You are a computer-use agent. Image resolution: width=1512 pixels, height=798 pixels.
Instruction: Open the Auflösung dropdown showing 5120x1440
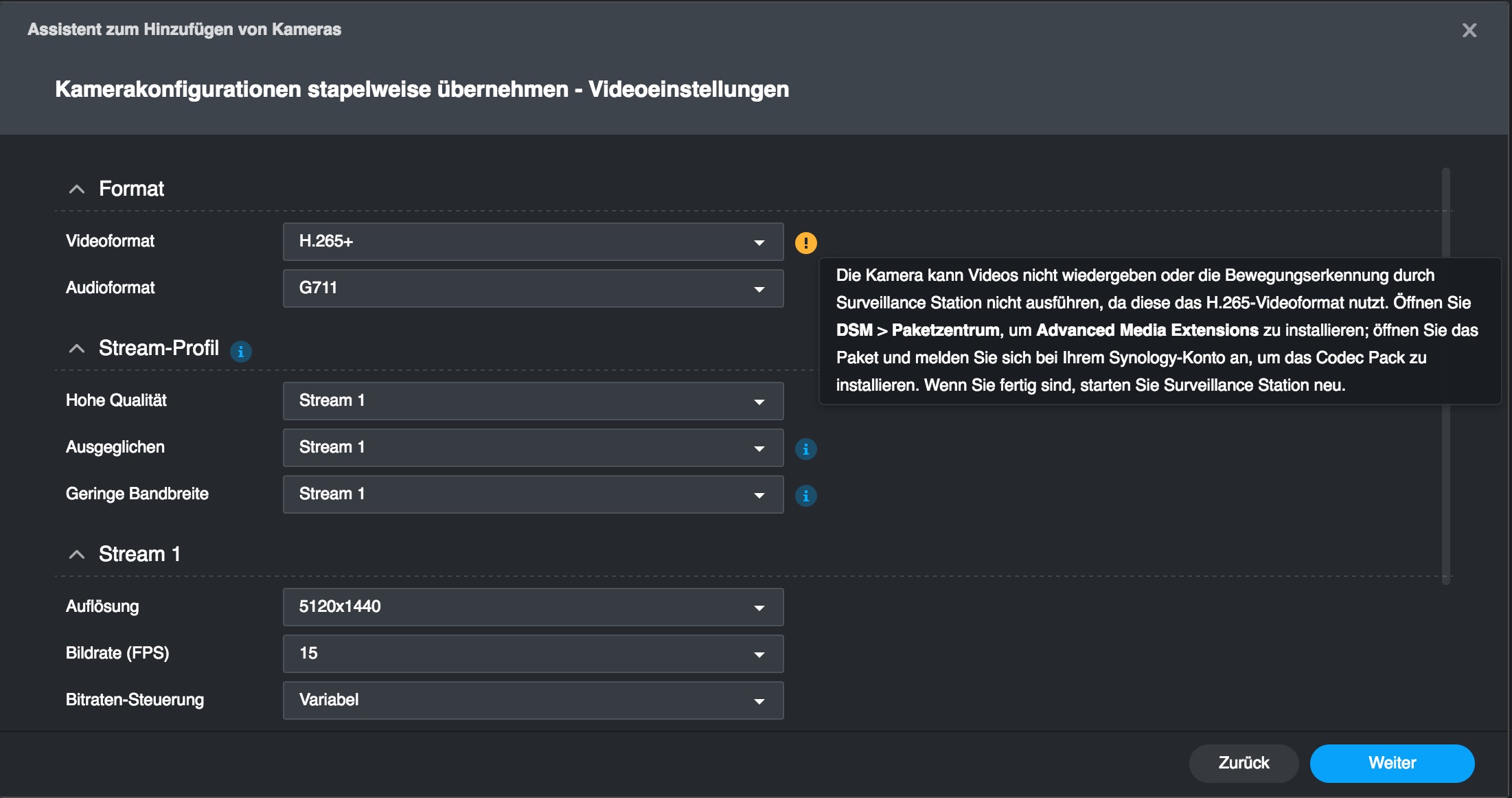point(533,607)
